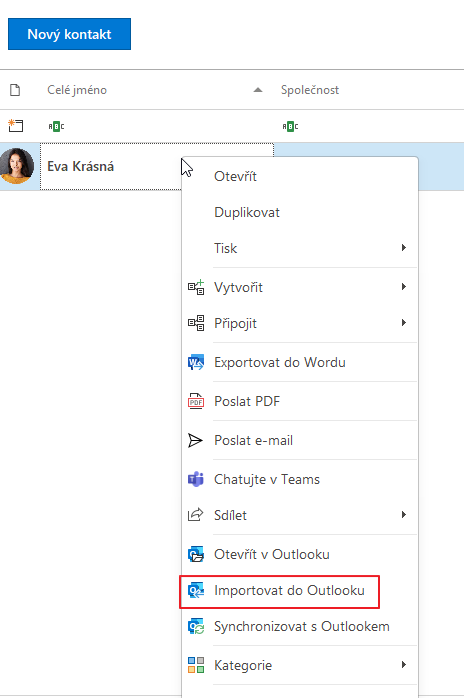This screenshot has height=698, width=464.
Task: Expand the Sdílet submenu arrow
Action: click(x=403, y=515)
